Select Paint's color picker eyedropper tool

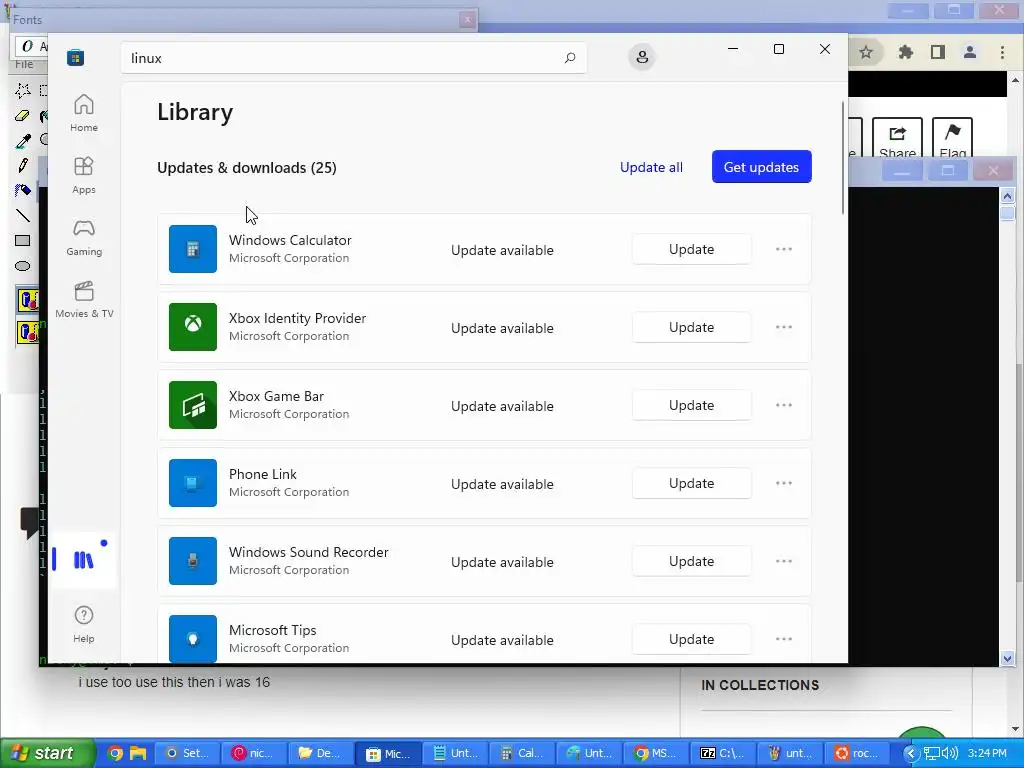[23, 140]
